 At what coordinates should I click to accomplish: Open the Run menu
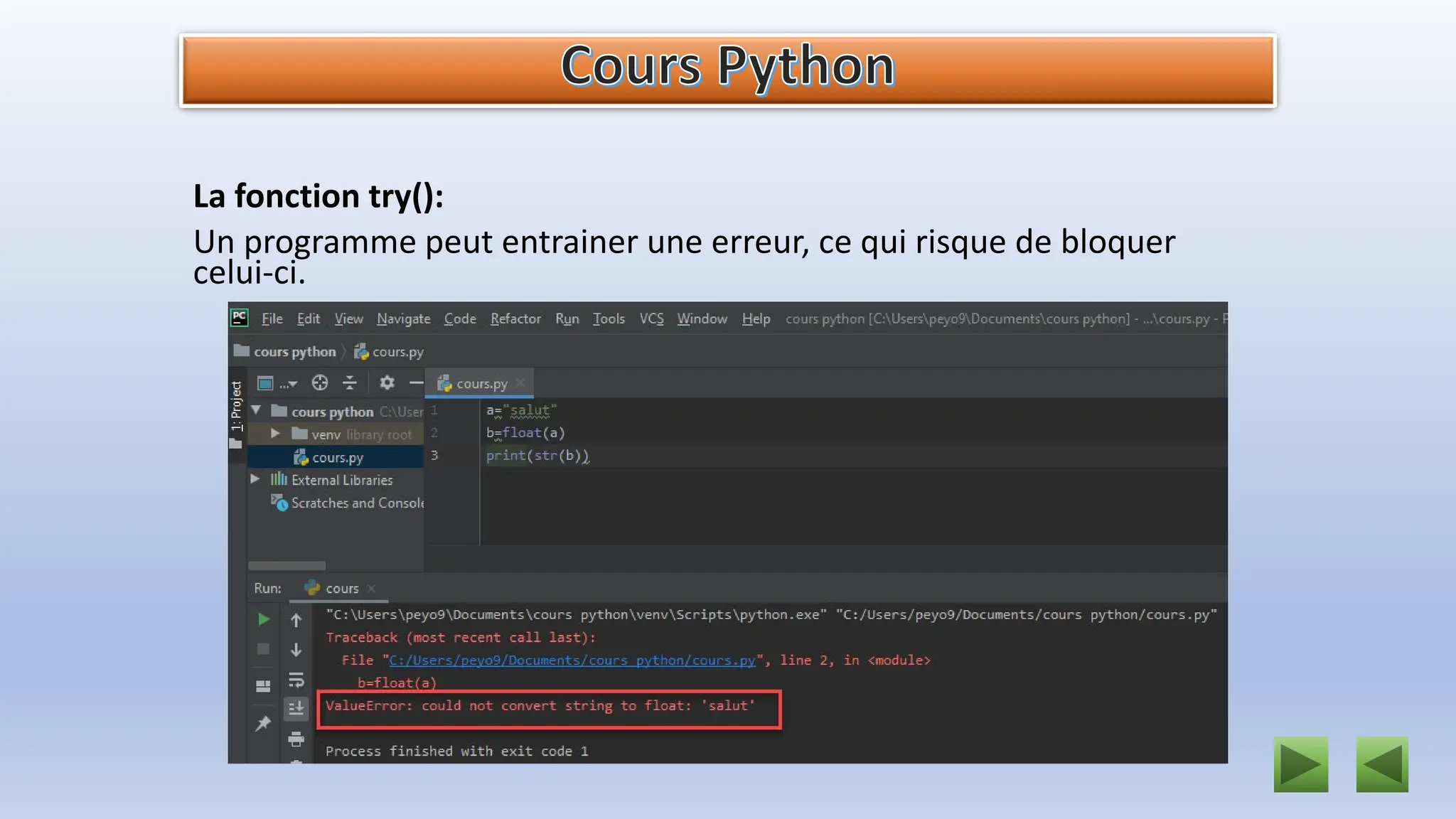pos(567,318)
